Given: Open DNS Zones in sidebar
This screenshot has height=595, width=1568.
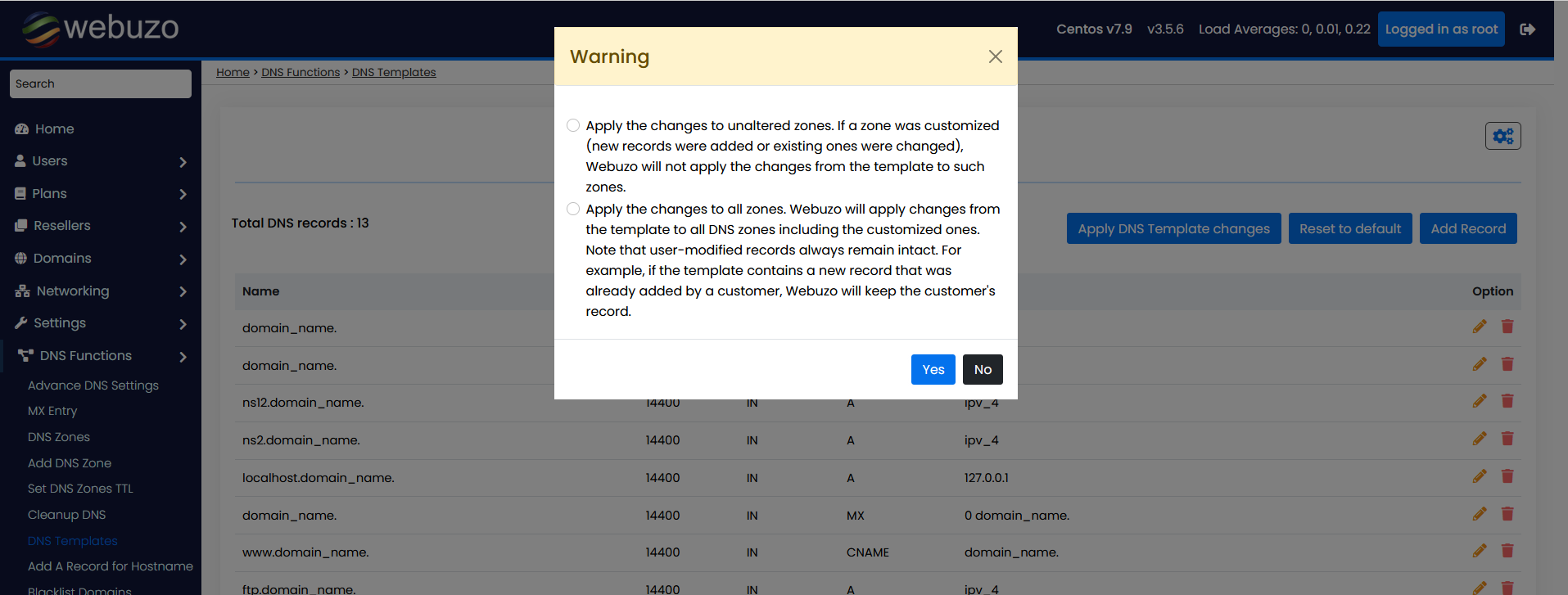Looking at the screenshot, I should (59, 437).
